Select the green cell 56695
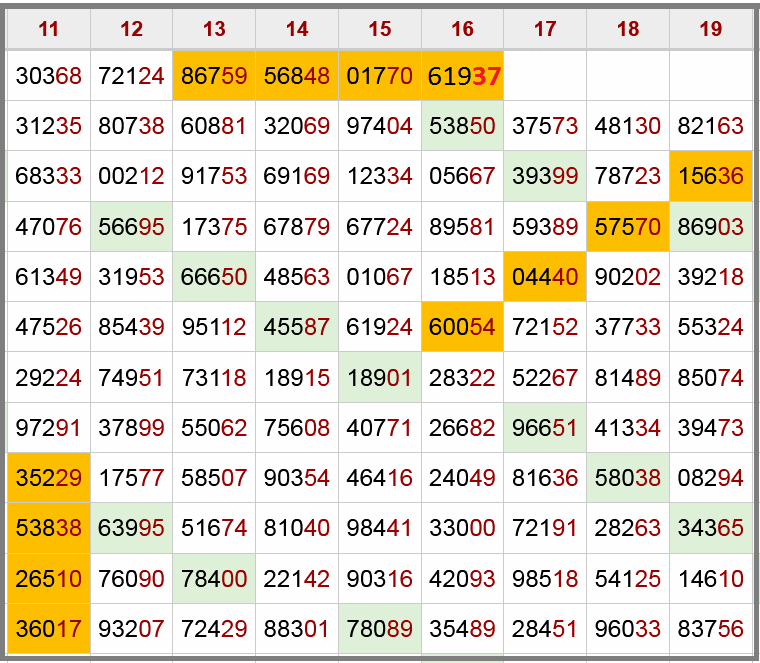 pyautogui.click(x=131, y=226)
